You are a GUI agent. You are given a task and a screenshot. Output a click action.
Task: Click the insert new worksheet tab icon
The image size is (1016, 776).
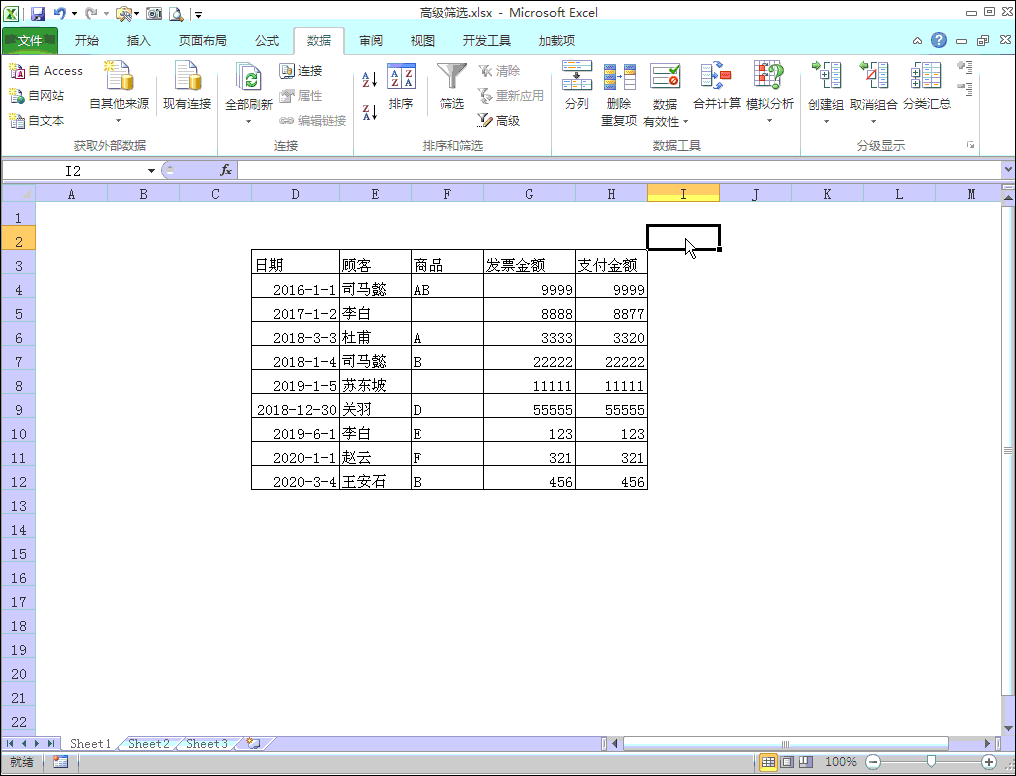point(253,744)
